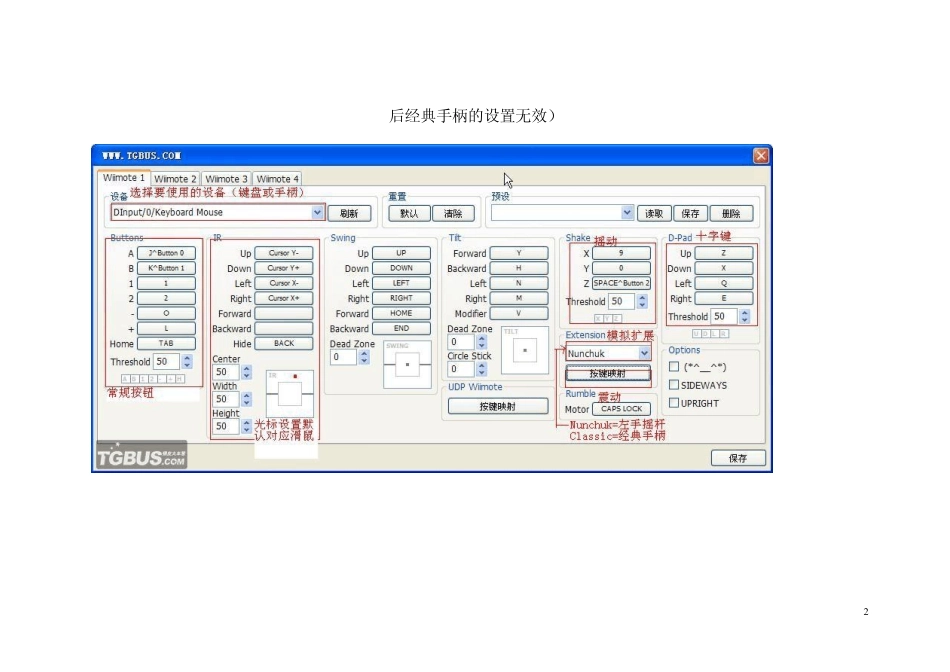The width and height of the screenshot is (950, 672).
Task: Close the WWW.TGBUS.COM window
Action: 761,156
